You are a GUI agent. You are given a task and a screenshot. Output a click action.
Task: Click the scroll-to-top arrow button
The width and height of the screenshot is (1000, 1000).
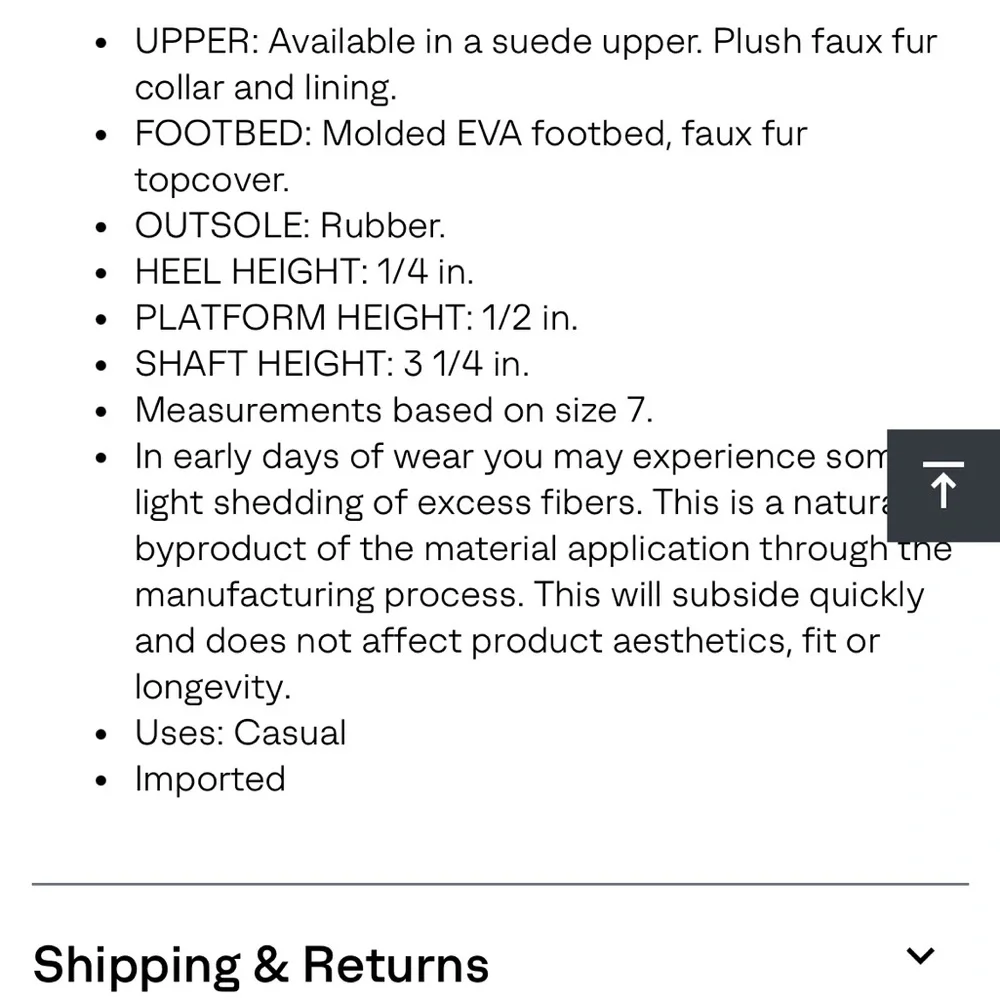(943, 486)
